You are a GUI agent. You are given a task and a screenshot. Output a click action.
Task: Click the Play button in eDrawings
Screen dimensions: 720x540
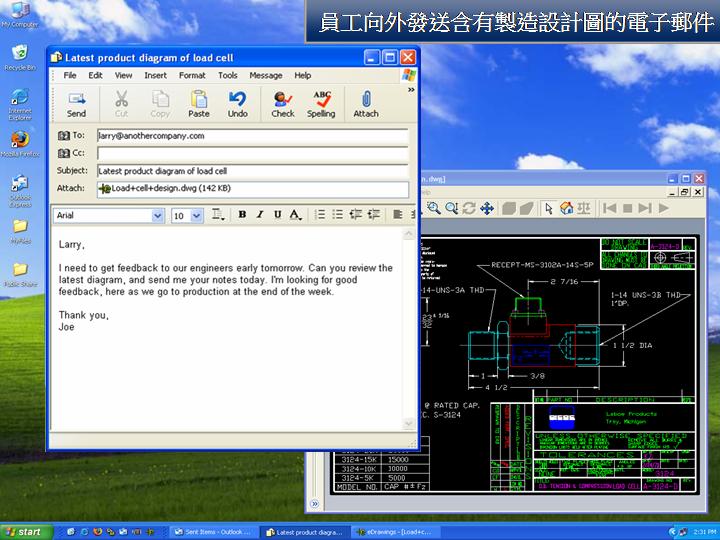(x=663, y=208)
